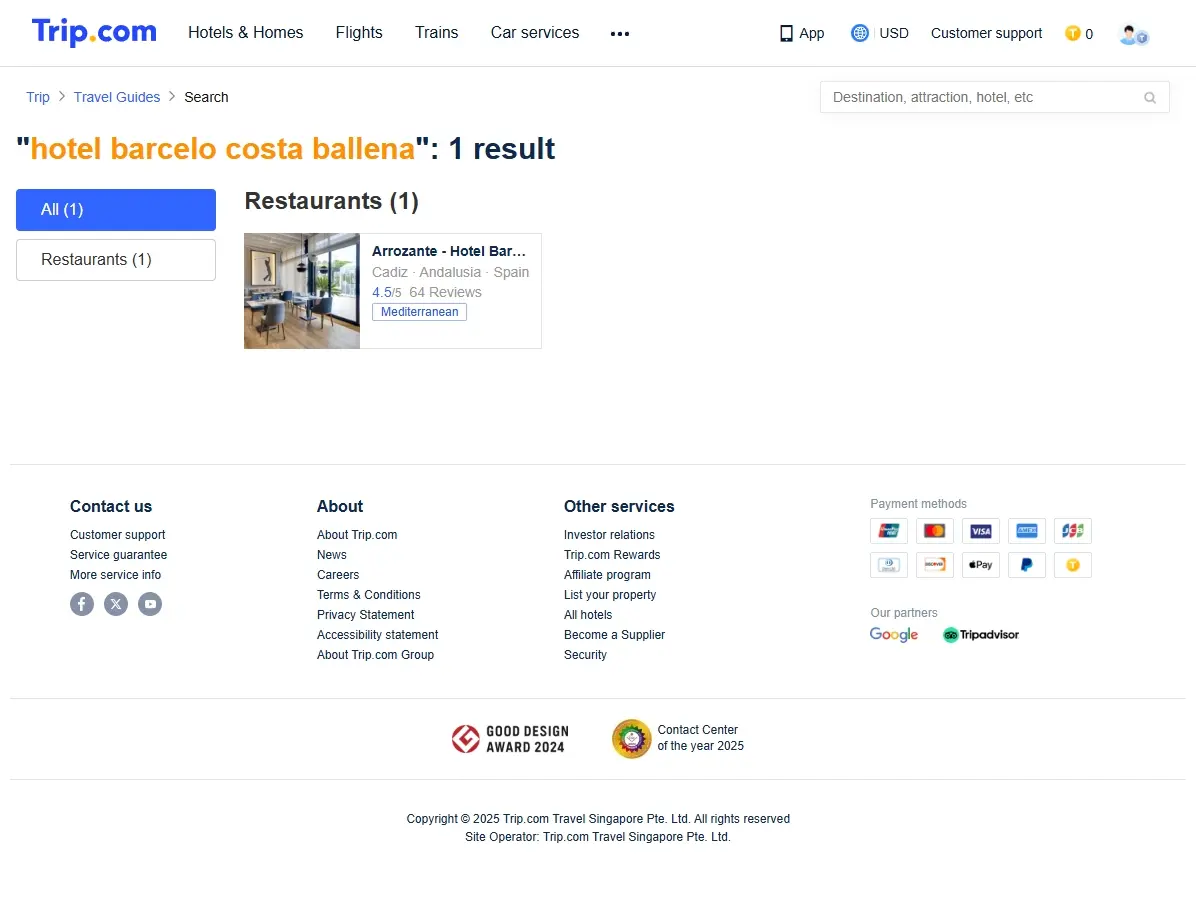Visit the X (Twitter) social icon
Screen dimensions: 1196x921
pos(116,604)
